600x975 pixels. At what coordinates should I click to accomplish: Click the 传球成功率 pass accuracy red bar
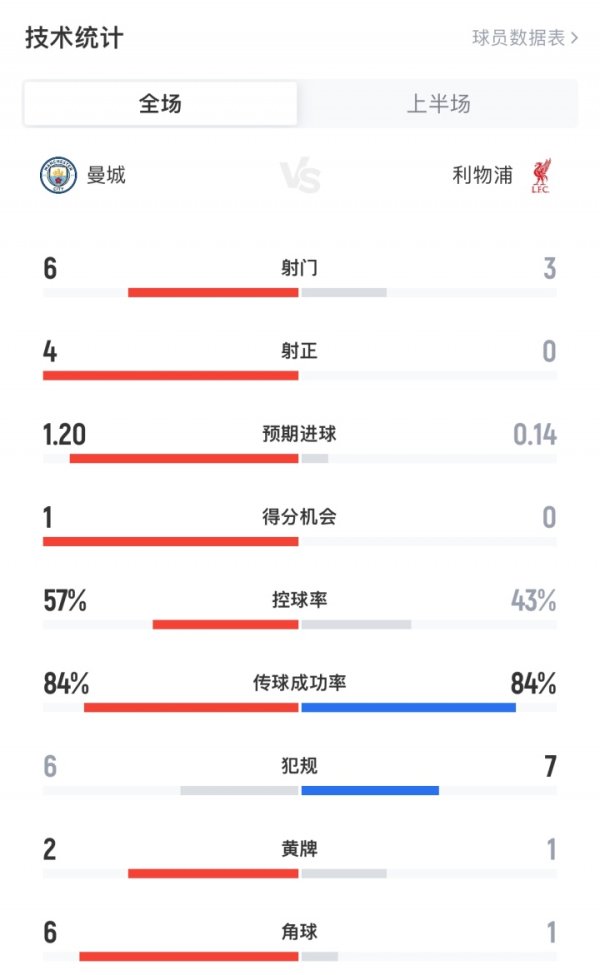pyautogui.click(x=190, y=707)
